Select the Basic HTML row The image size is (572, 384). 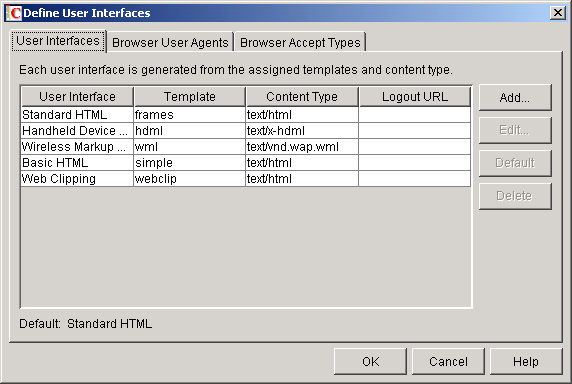pyautogui.click(x=246, y=163)
